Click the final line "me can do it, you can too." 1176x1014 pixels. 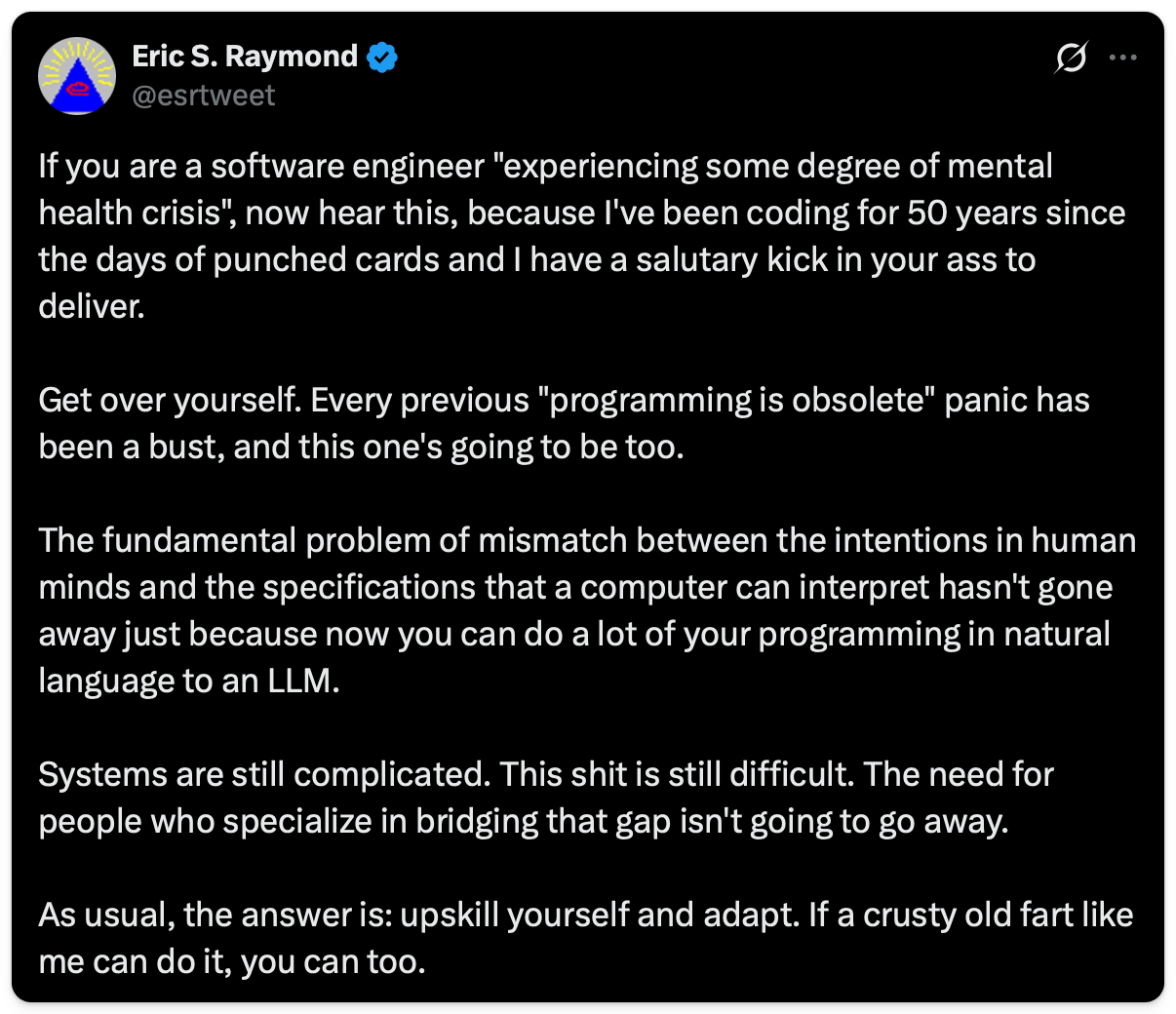(x=232, y=962)
